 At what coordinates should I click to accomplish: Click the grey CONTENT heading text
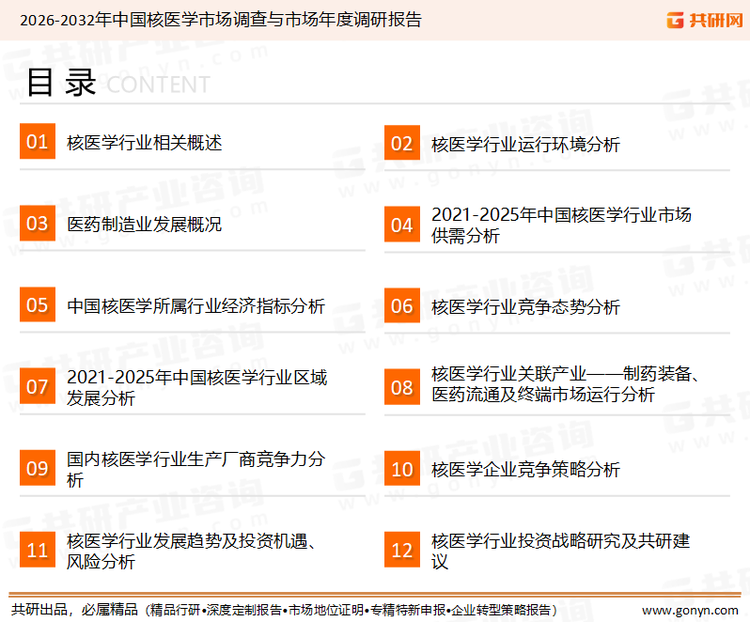158,85
